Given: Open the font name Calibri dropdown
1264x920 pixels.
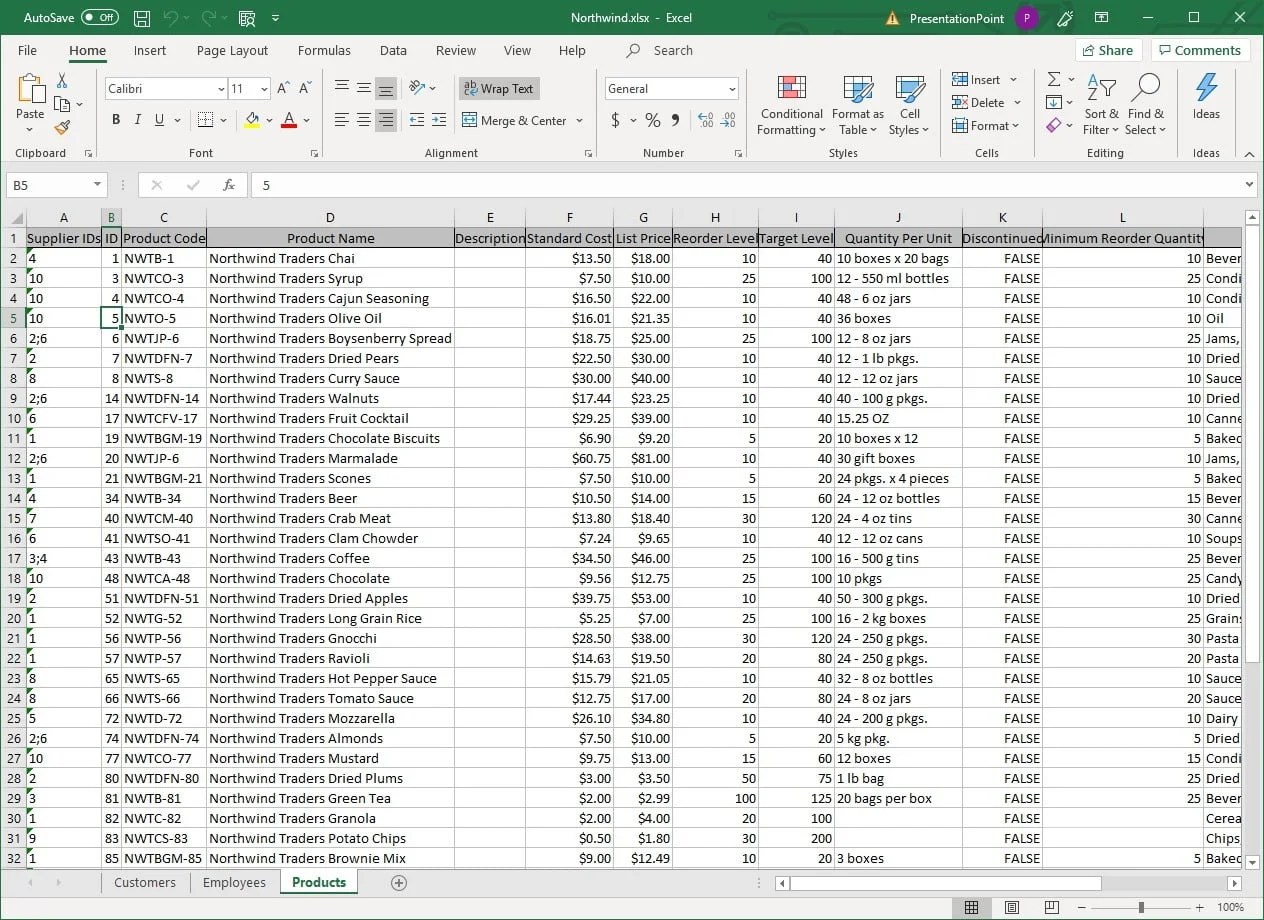Looking at the screenshot, I should pyautogui.click(x=221, y=89).
